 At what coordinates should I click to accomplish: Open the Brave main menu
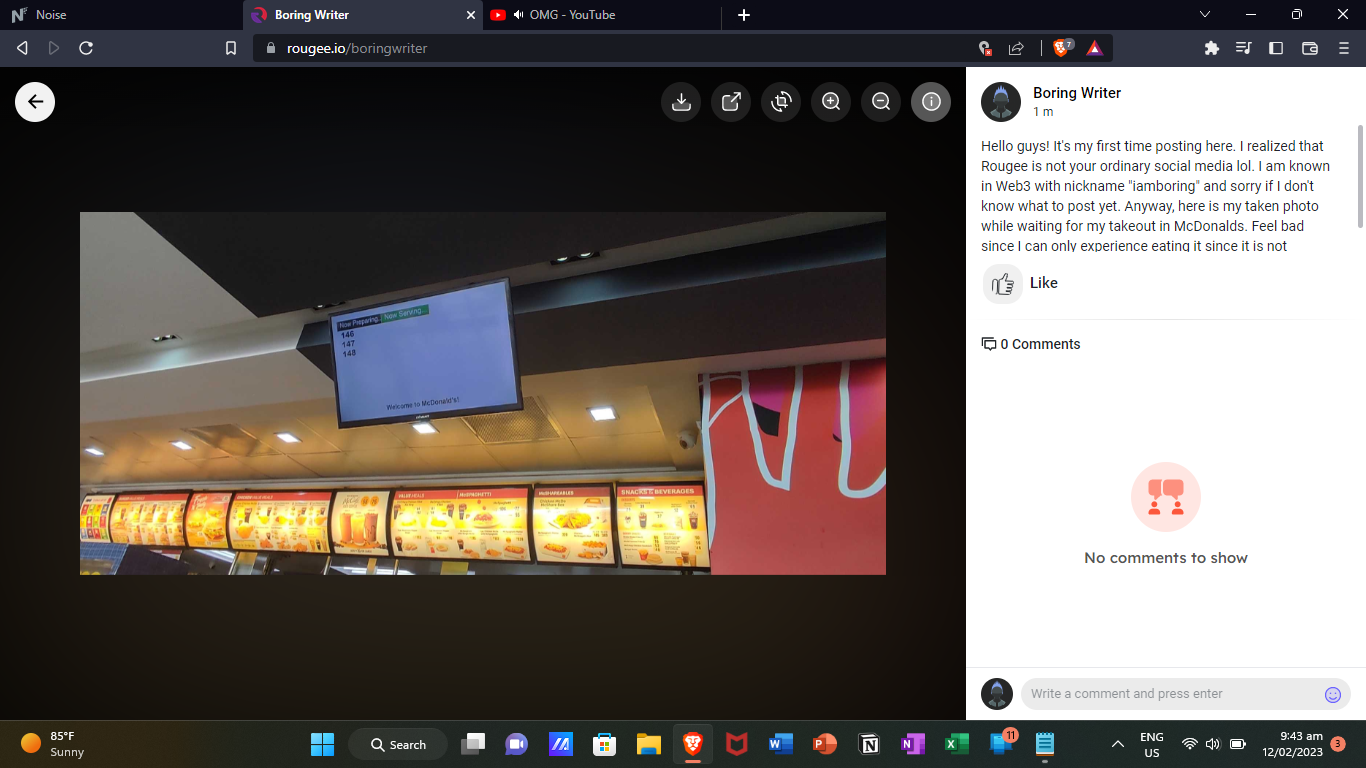1343,48
